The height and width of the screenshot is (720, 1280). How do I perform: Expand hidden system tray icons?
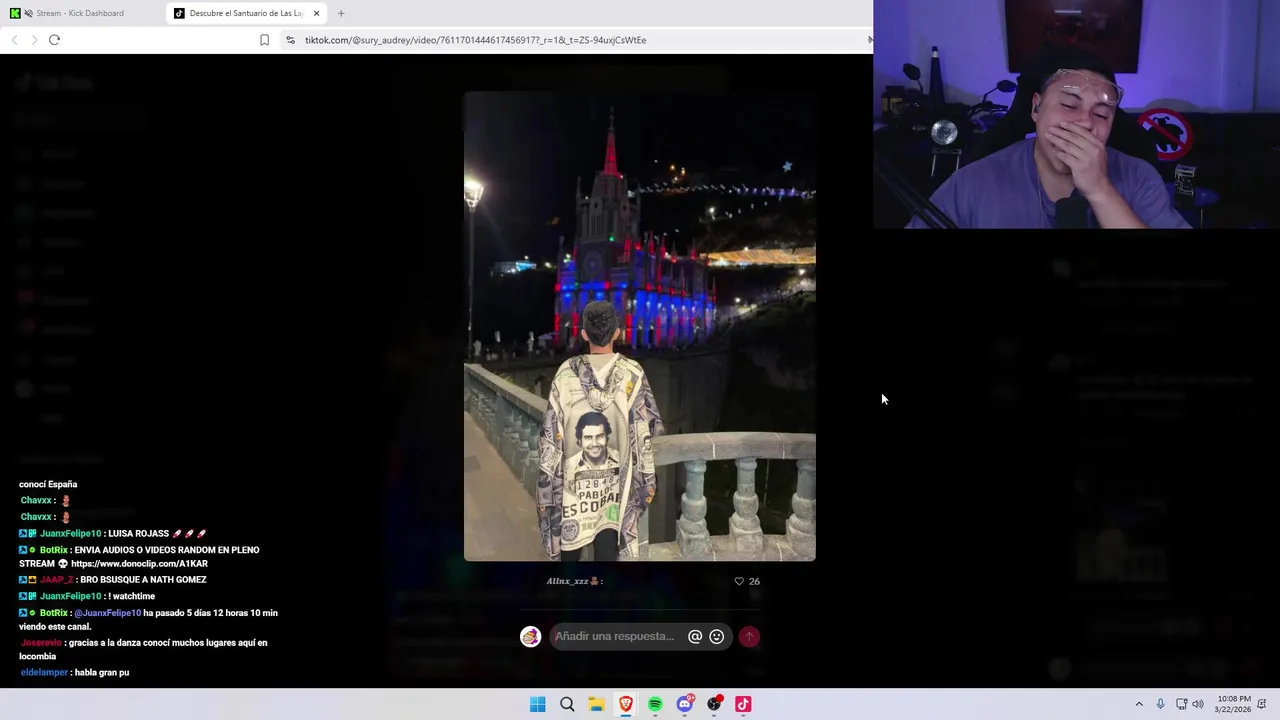[1139, 704]
